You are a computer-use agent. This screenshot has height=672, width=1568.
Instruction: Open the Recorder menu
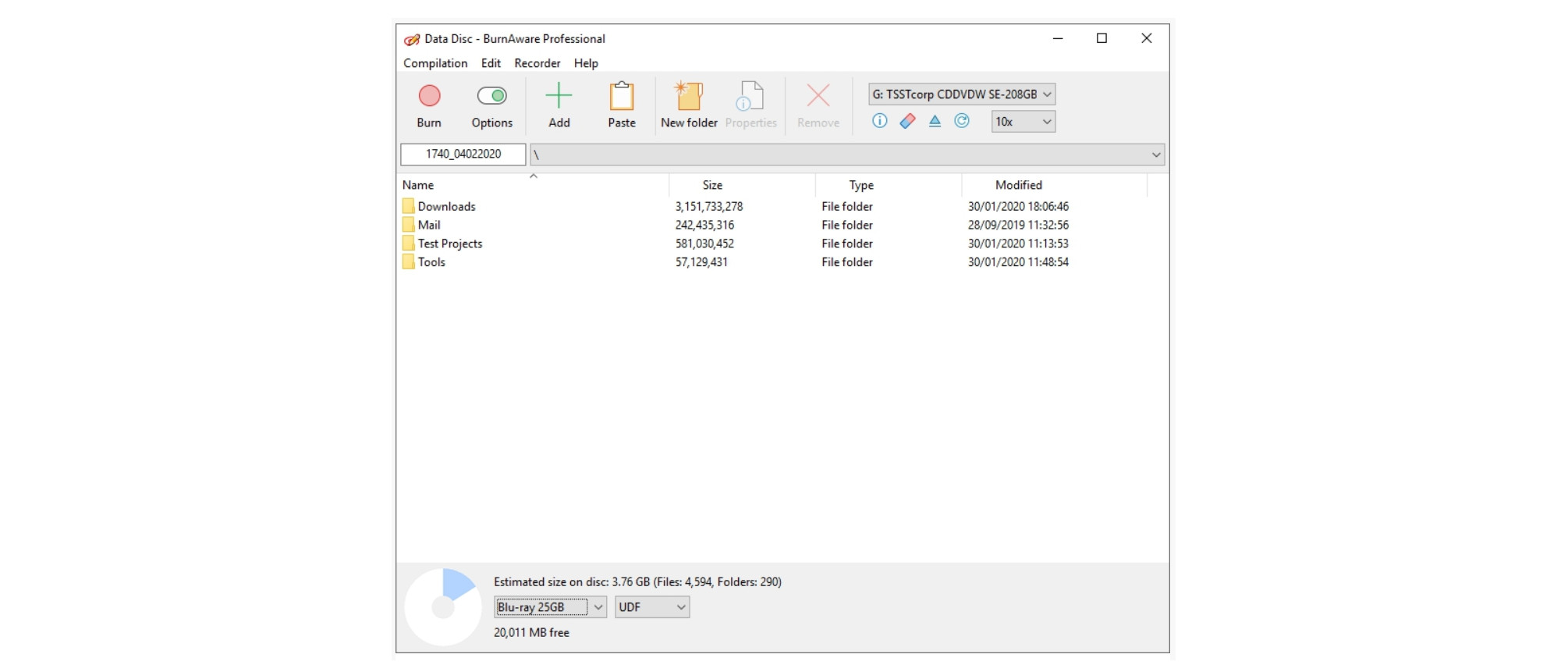tap(537, 63)
